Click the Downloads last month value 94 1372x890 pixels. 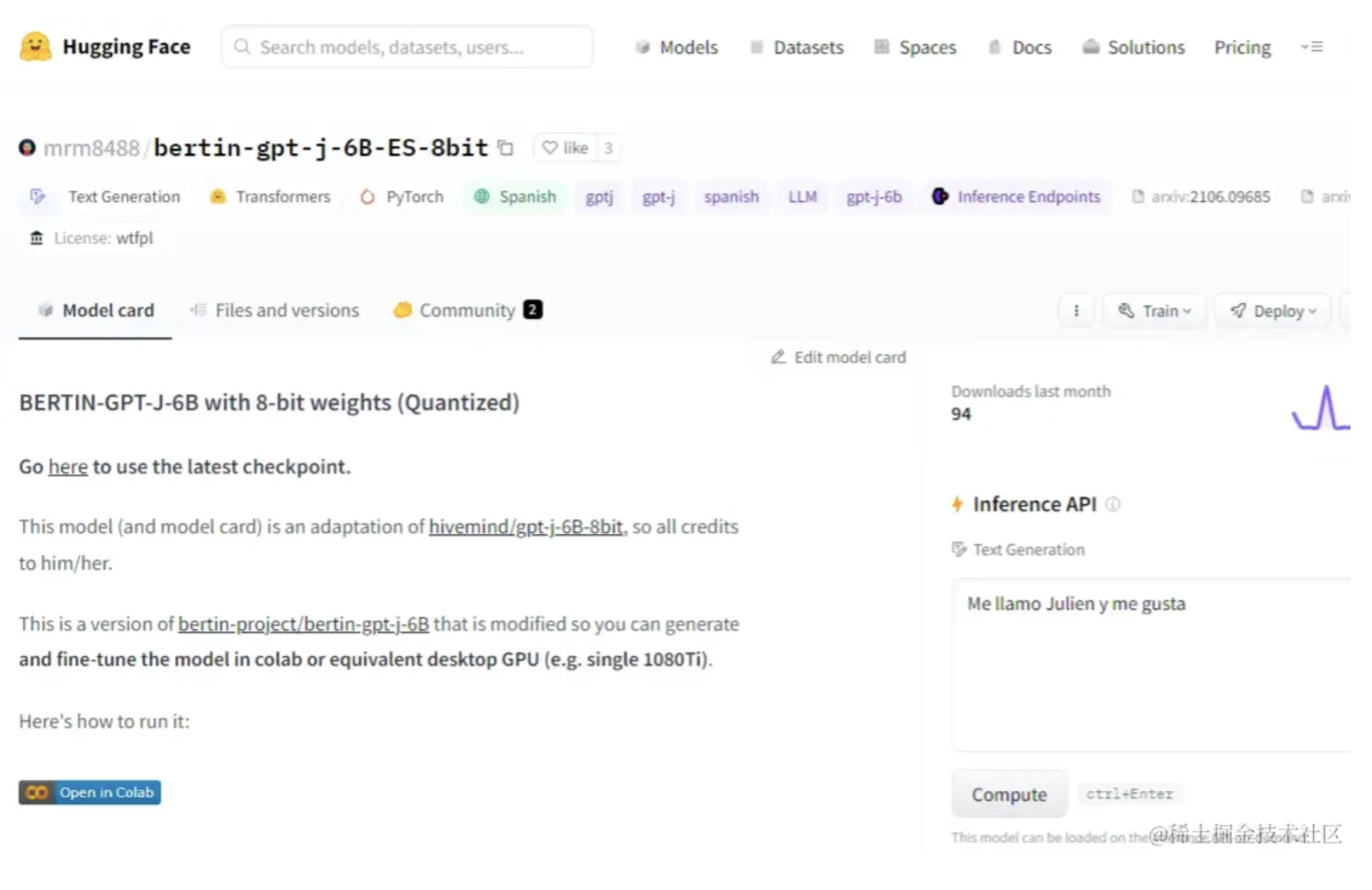click(x=961, y=414)
